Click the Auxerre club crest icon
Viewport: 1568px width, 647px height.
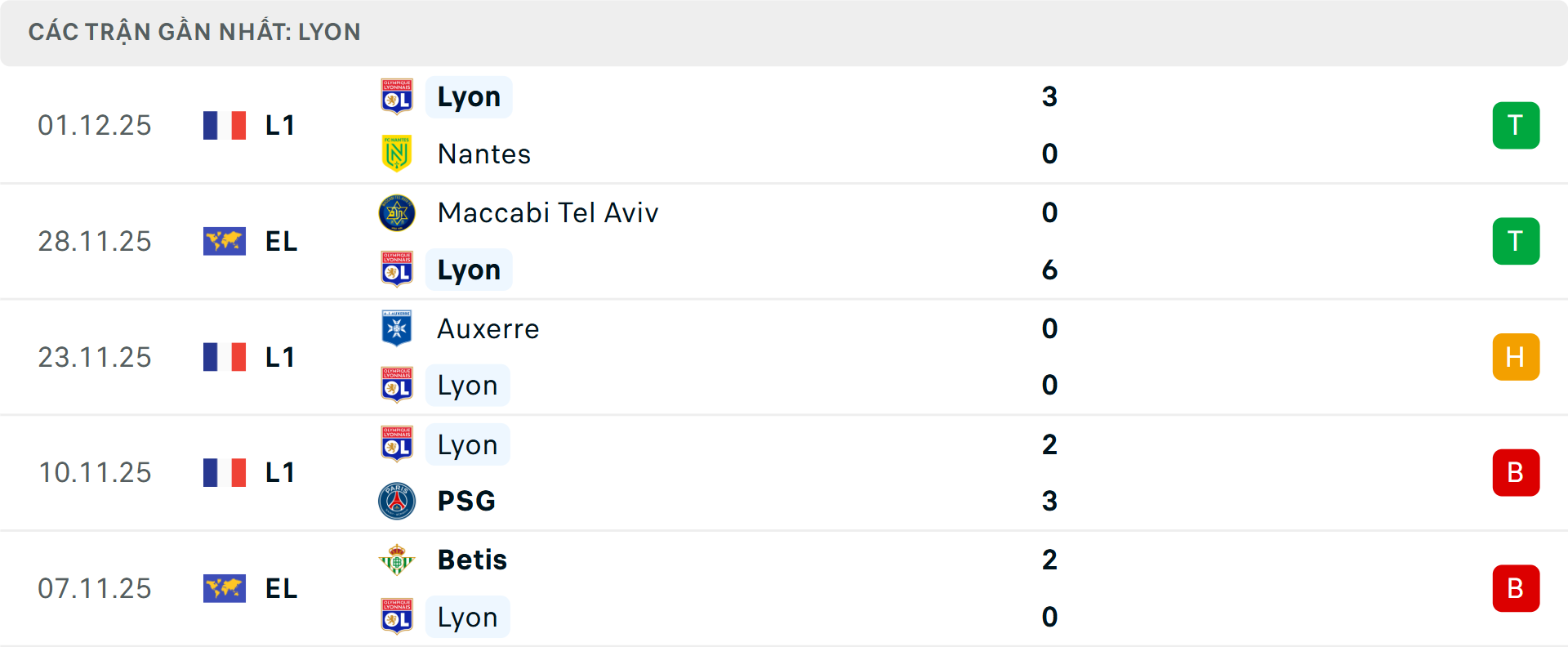[x=397, y=328]
